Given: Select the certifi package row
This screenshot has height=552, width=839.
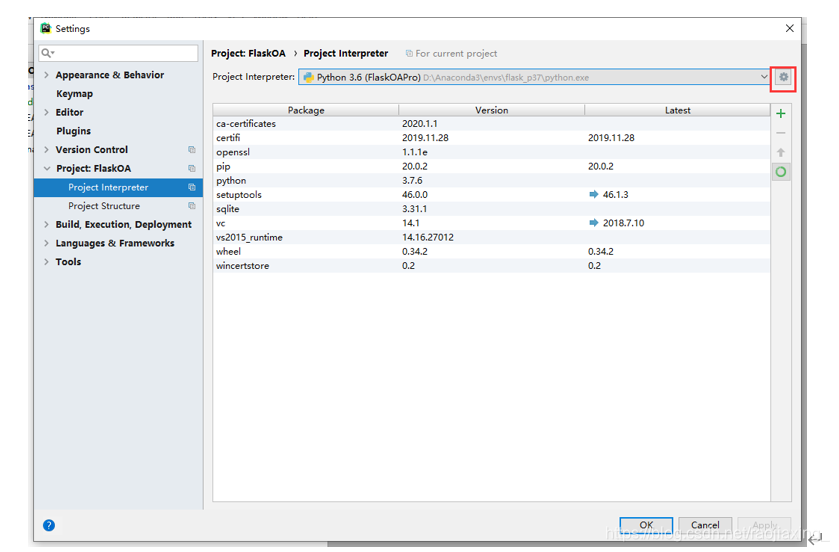Looking at the screenshot, I should point(491,137).
